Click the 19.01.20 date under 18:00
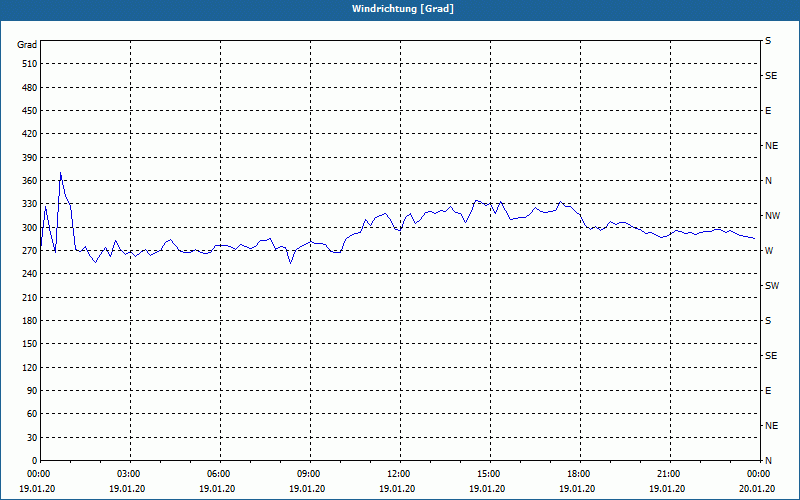Screen dimensions: 800x500 577,489
